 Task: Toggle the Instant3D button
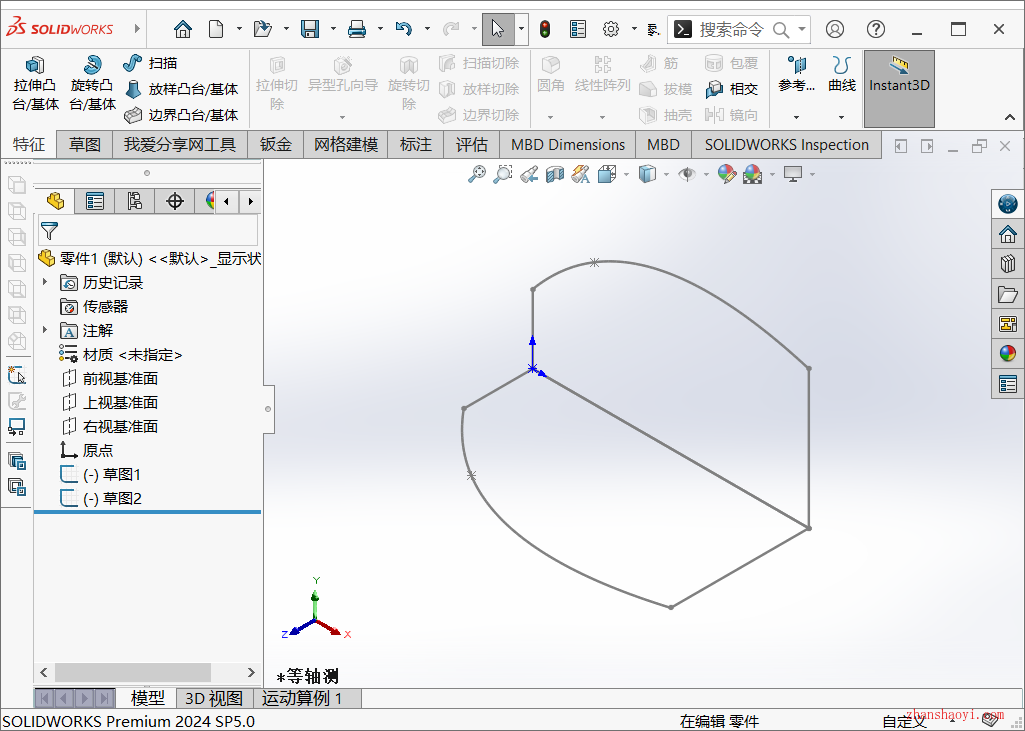click(899, 88)
